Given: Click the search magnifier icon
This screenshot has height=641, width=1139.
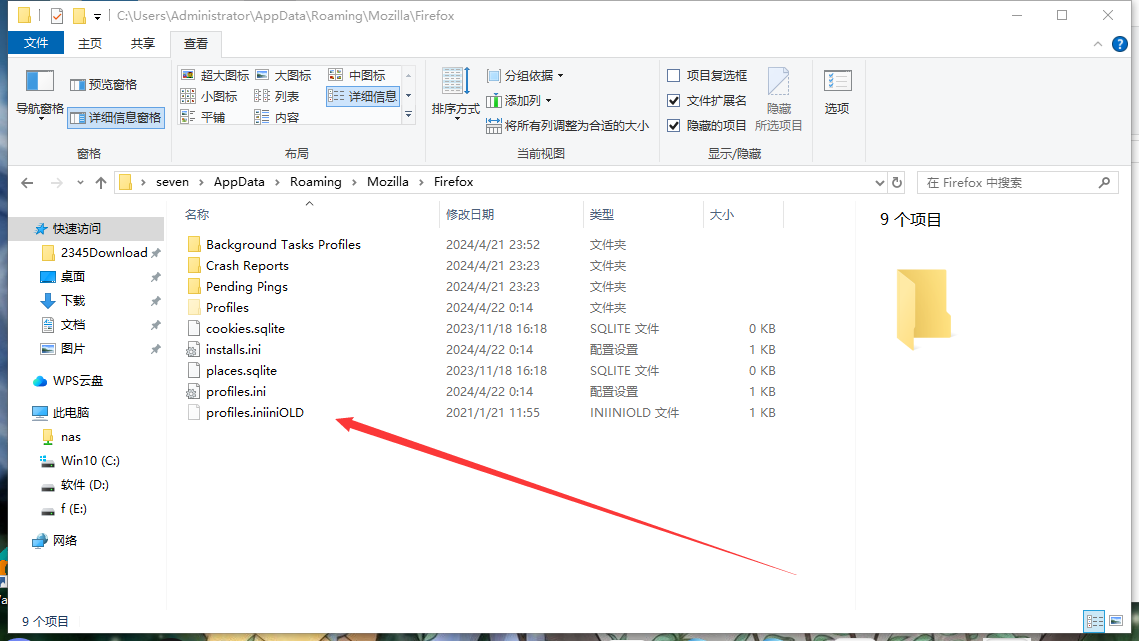Looking at the screenshot, I should [x=1104, y=182].
